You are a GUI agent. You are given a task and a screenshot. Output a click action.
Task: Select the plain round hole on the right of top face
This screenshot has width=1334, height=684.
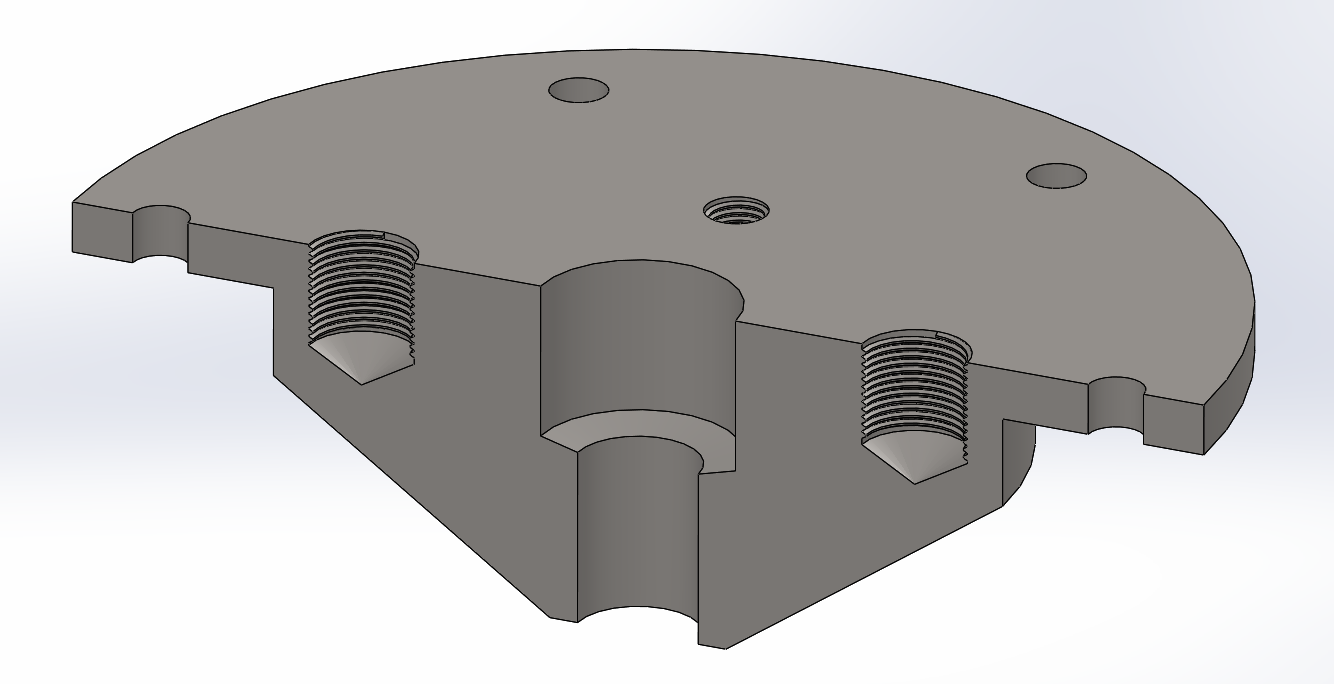point(1057,175)
